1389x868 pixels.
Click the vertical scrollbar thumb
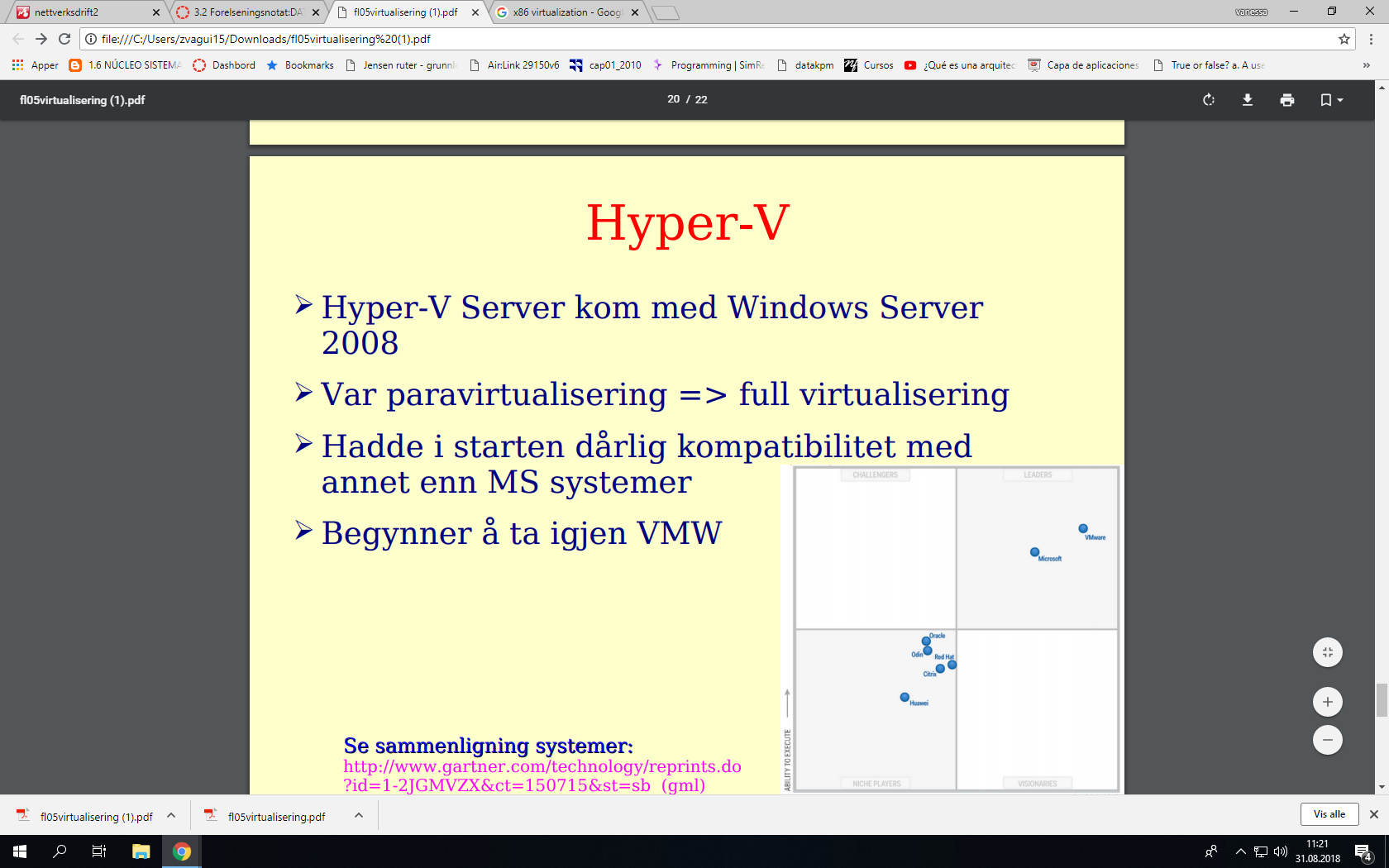pos(1382,700)
